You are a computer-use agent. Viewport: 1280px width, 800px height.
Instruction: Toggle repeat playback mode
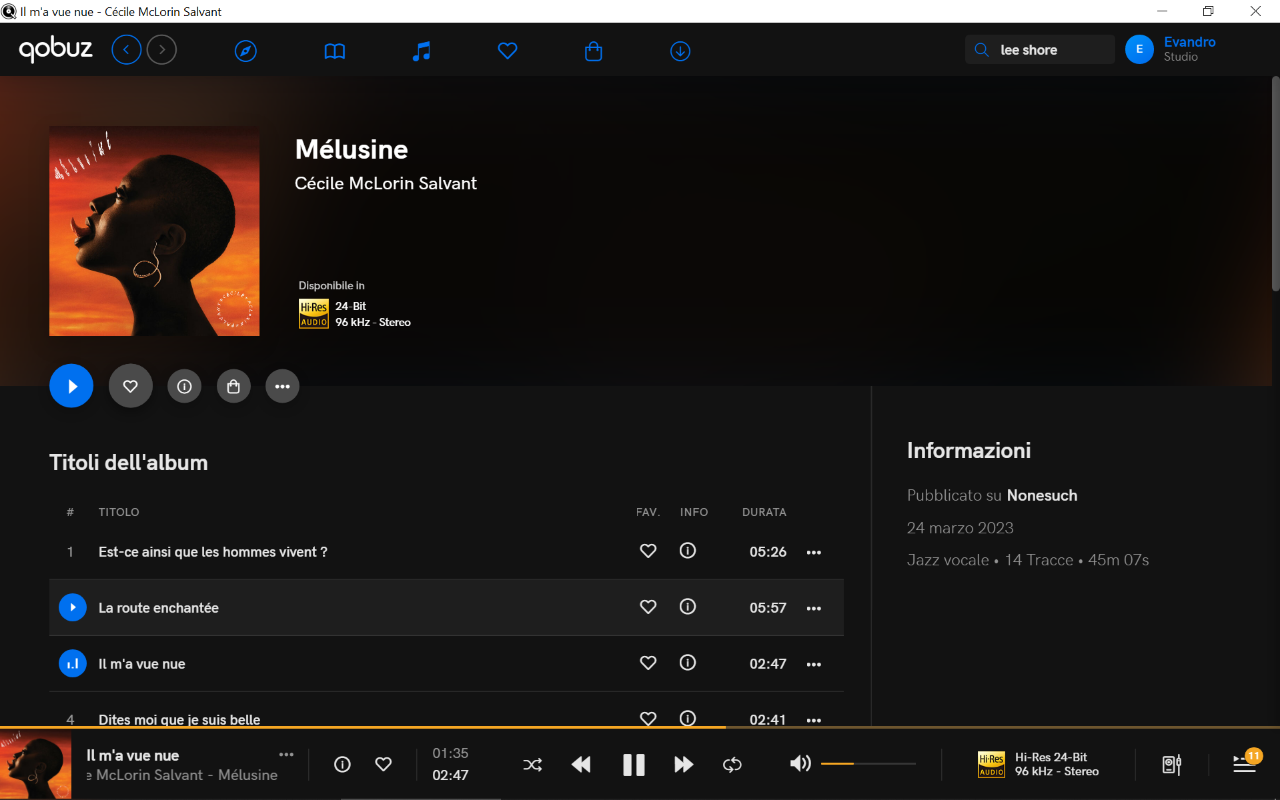point(732,765)
